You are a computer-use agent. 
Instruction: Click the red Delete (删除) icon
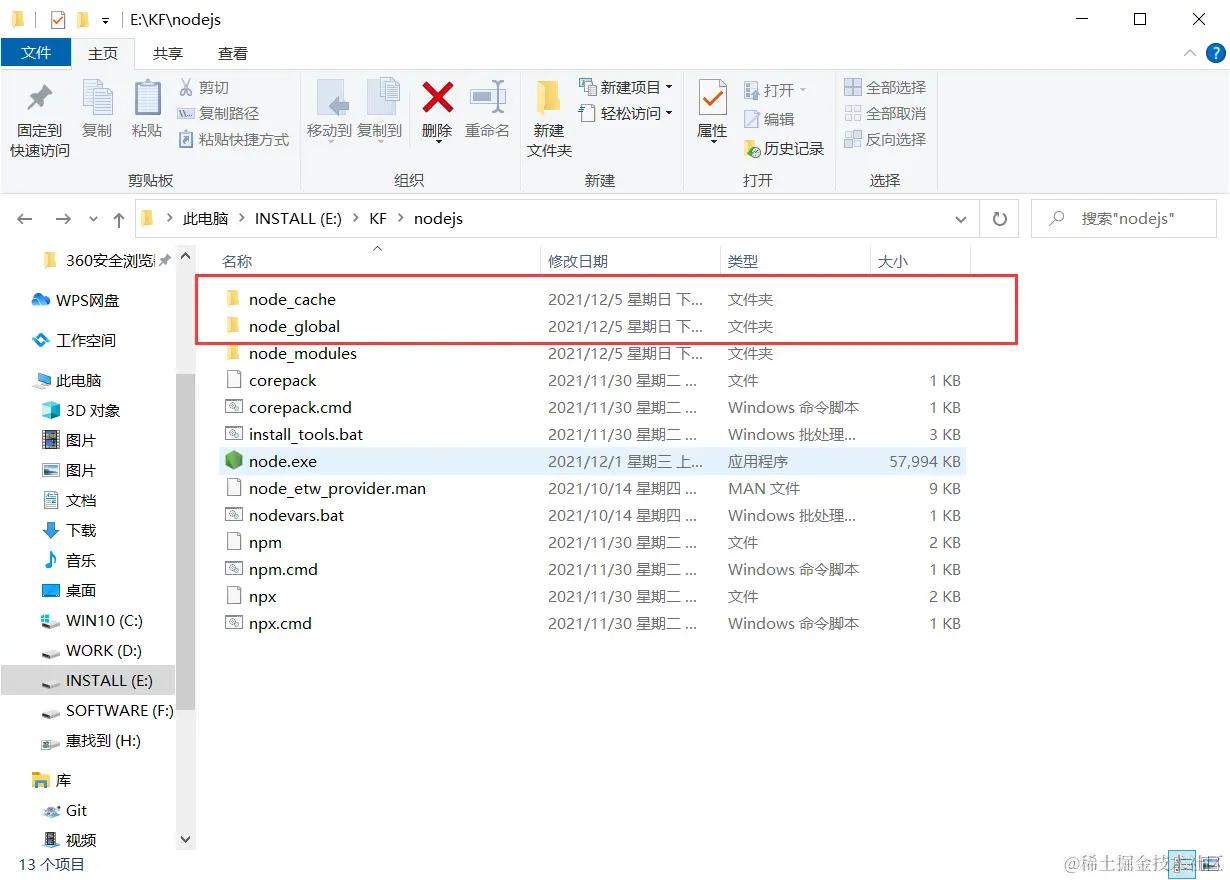(437, 98)
